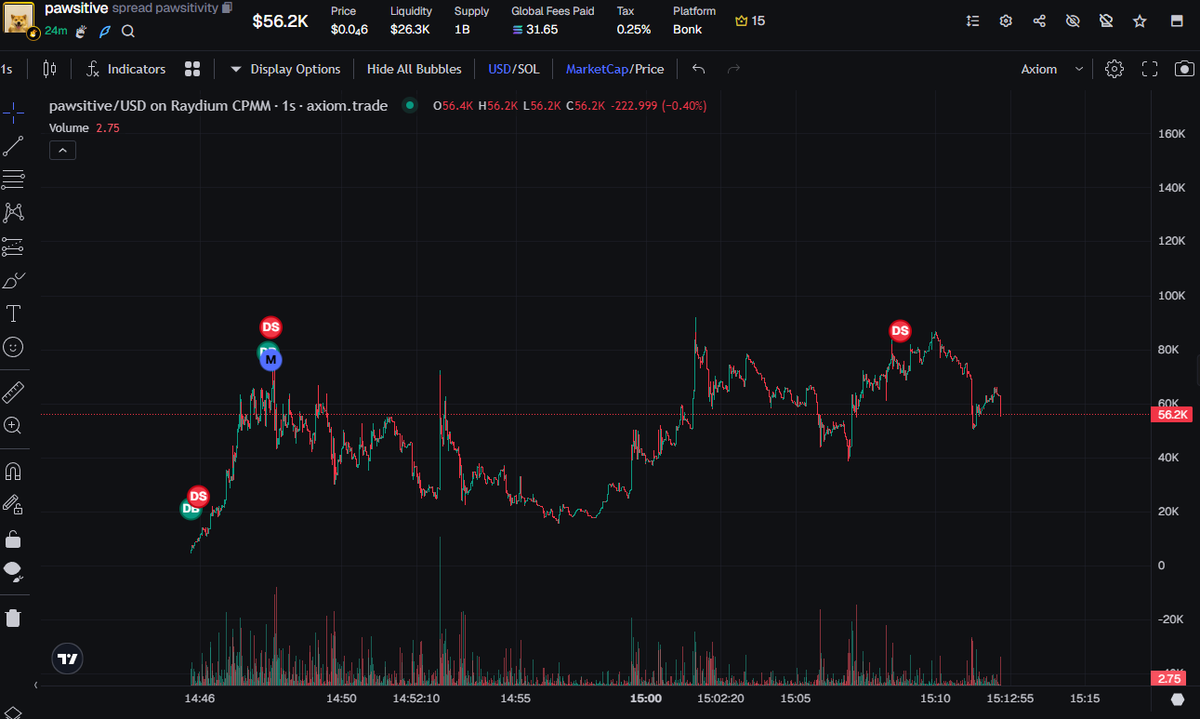Open the Axiom layout dropdown
The height and width of the screenshot is (719, 1200).
(1051, 69)
